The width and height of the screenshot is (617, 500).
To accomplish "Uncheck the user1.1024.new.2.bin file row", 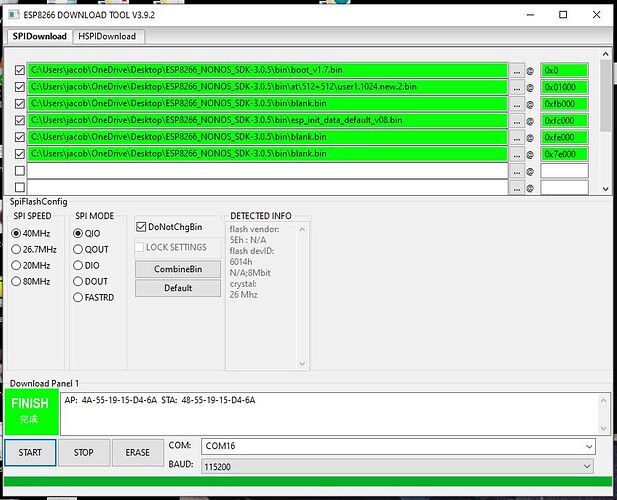I will click(x=20, y=87).
